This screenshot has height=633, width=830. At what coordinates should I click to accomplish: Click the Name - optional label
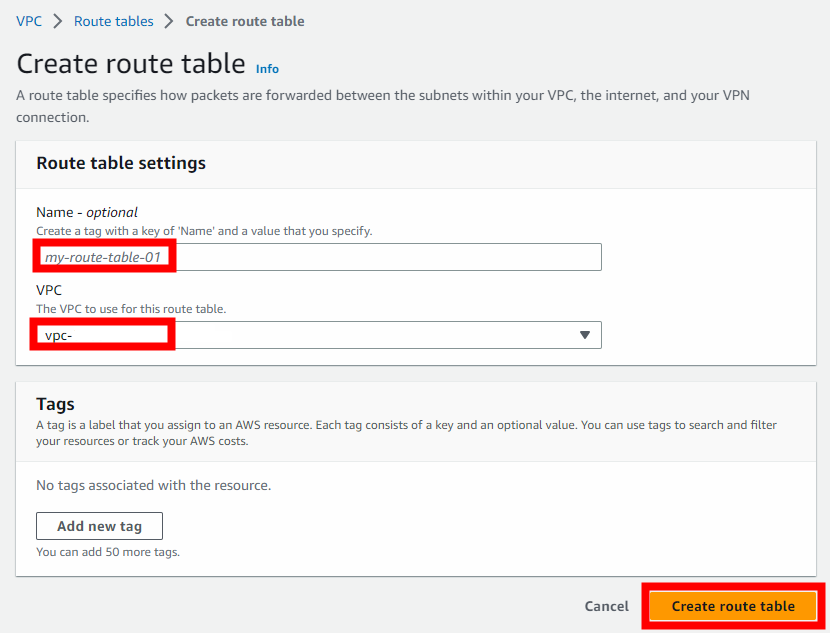click(x=78, y=212)
